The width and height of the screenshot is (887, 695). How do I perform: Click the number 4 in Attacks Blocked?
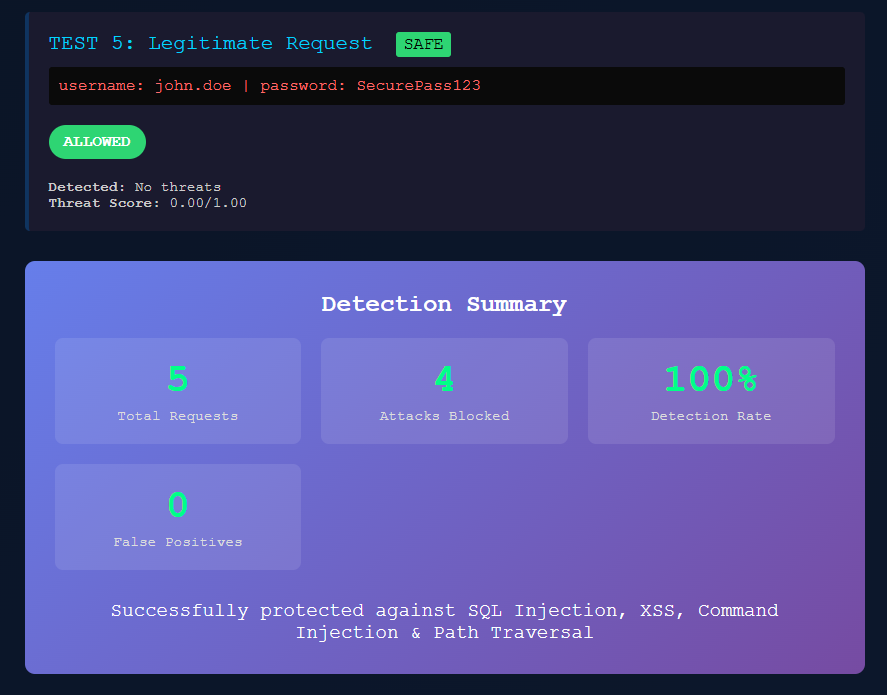click(444, 379)
